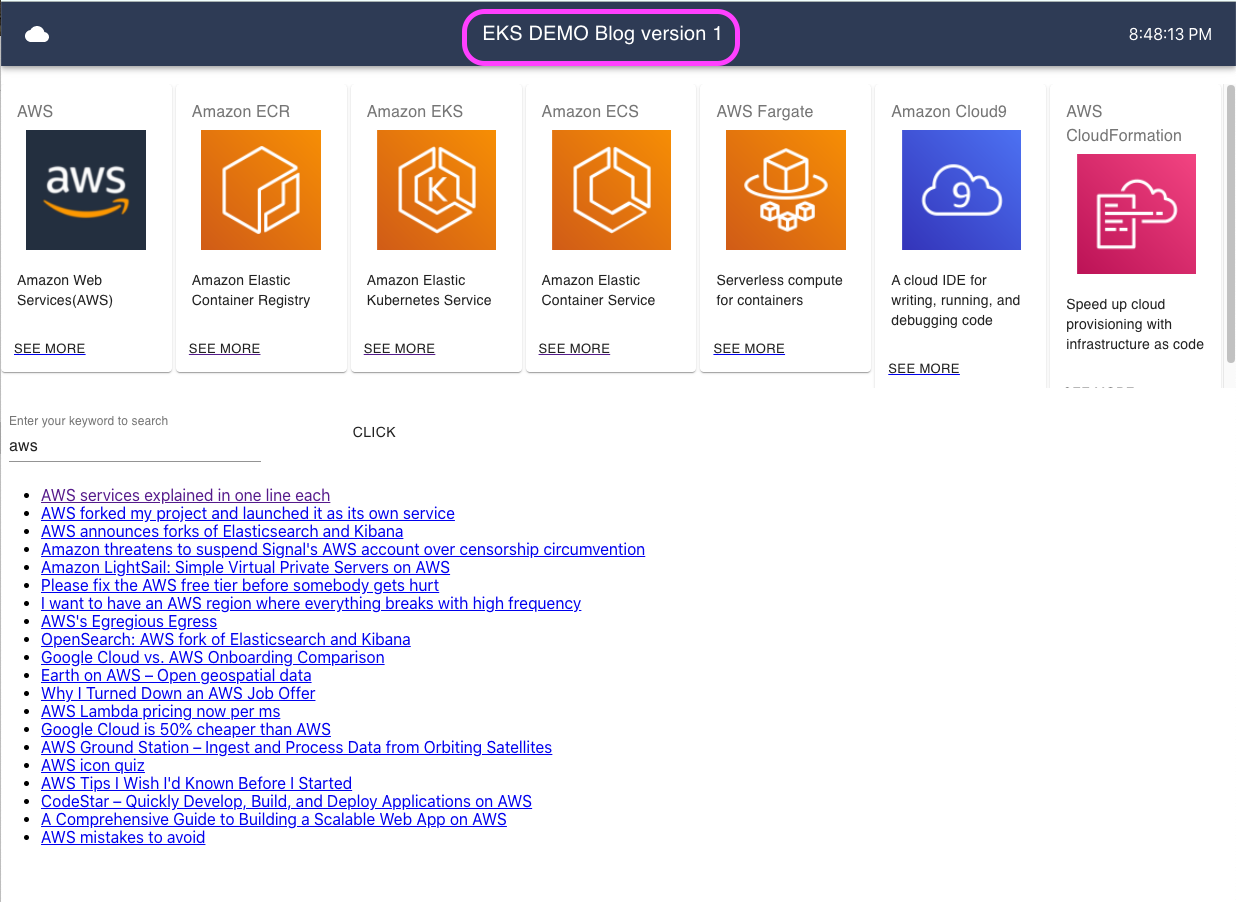The width and height of the screenshot is (1236, 902).
Task: Click the "AWS's Egregious Egress" link
Action: click(x=129, y=621)
